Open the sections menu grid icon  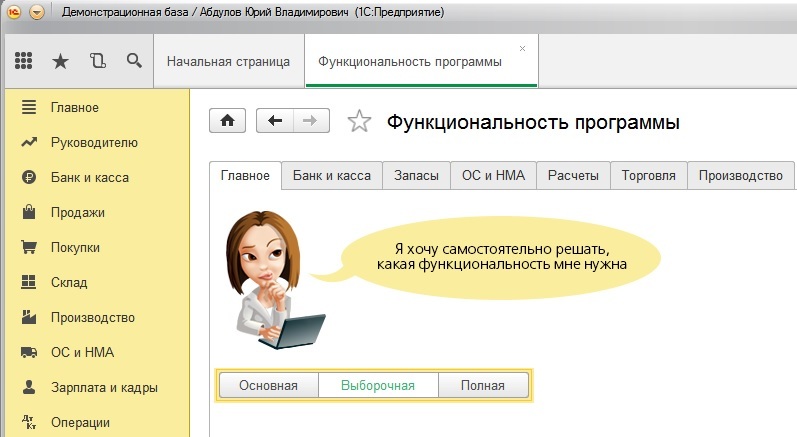pyautogui.click(x=24, y=61)
